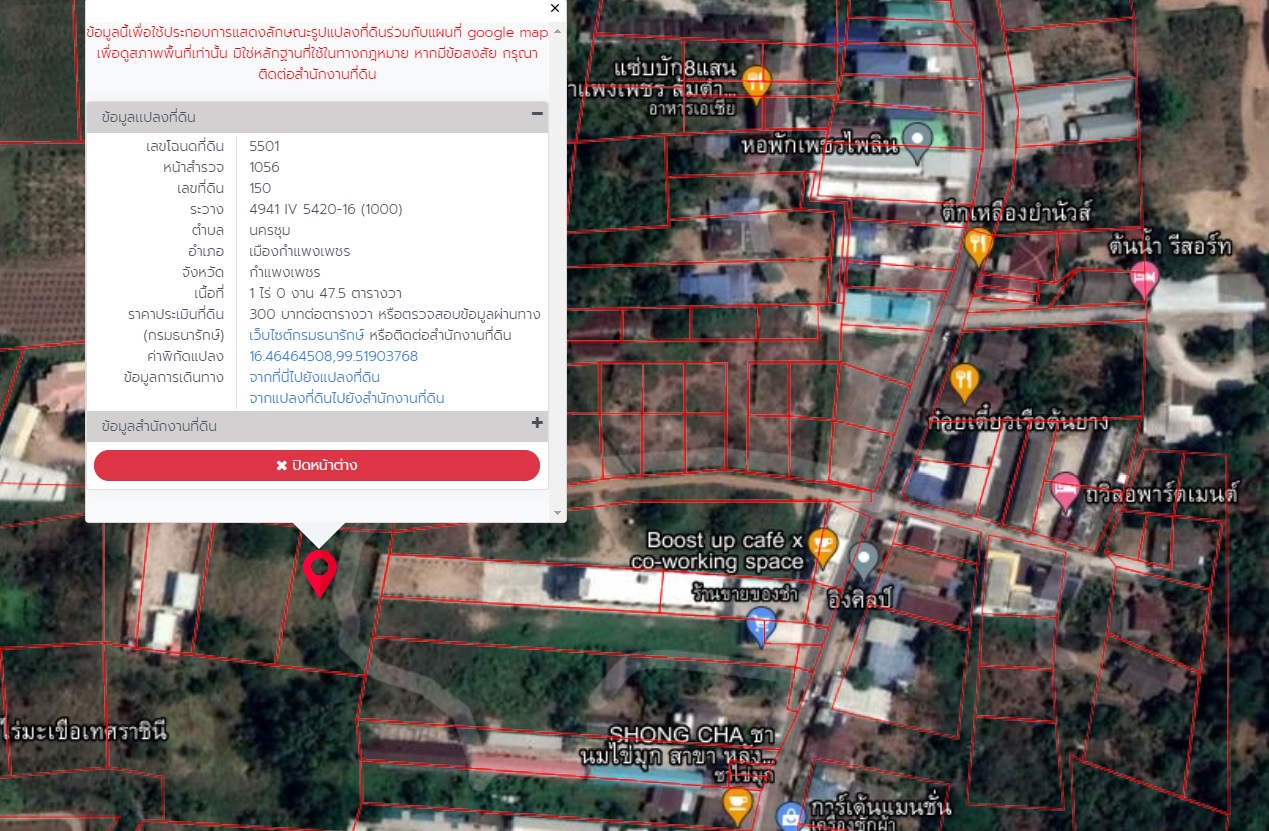Click the subdistrict value นครชุม
Viewport: 1269px width, 831px height.
(x=270, y=230)
